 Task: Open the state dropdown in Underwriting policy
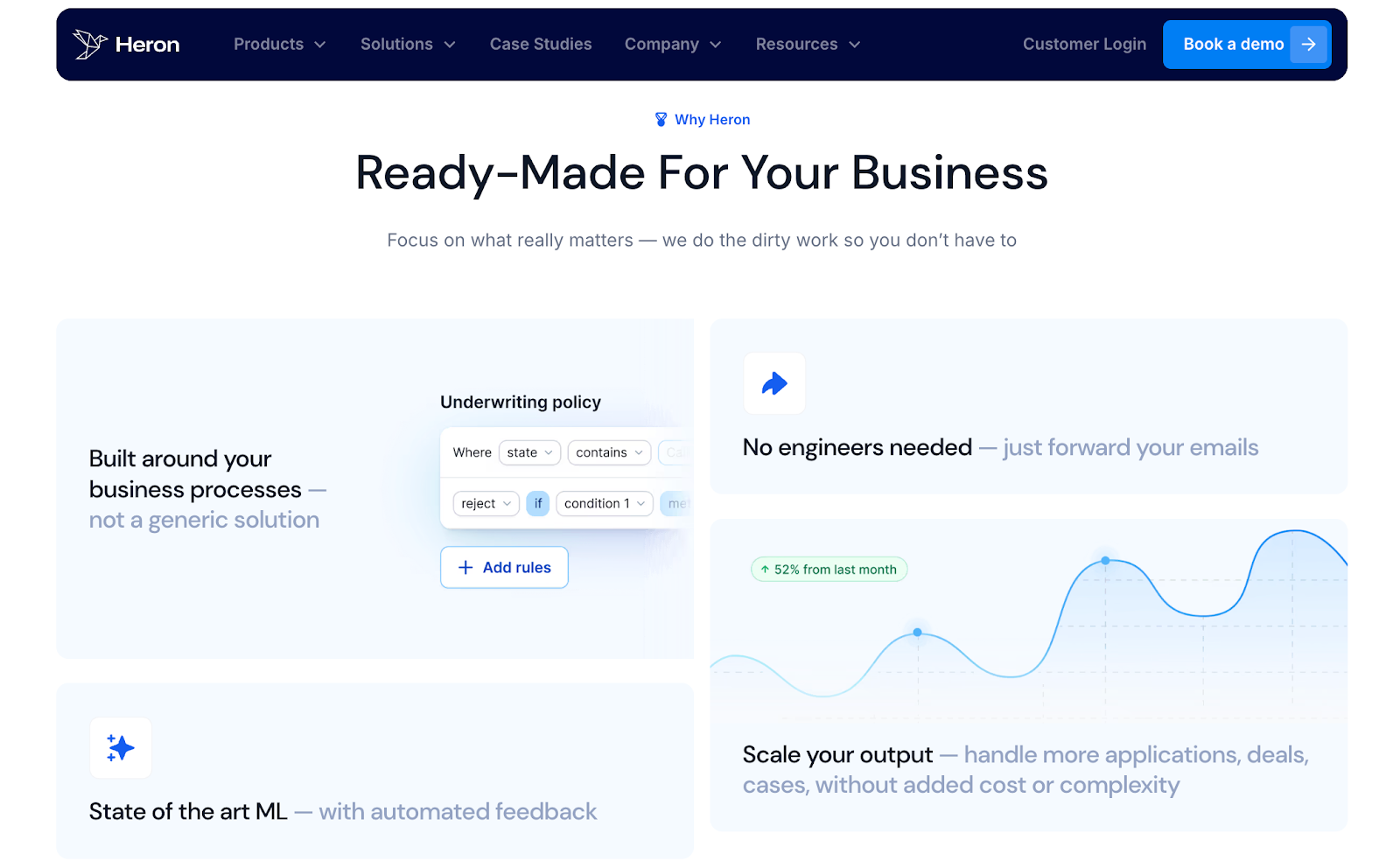529,452
